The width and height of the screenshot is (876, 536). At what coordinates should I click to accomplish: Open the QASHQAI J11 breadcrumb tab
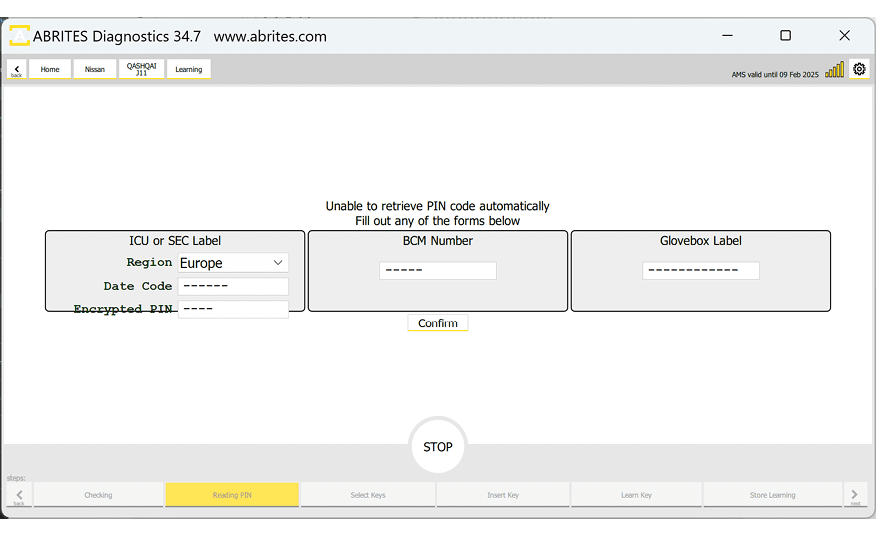tap(141, 69)
